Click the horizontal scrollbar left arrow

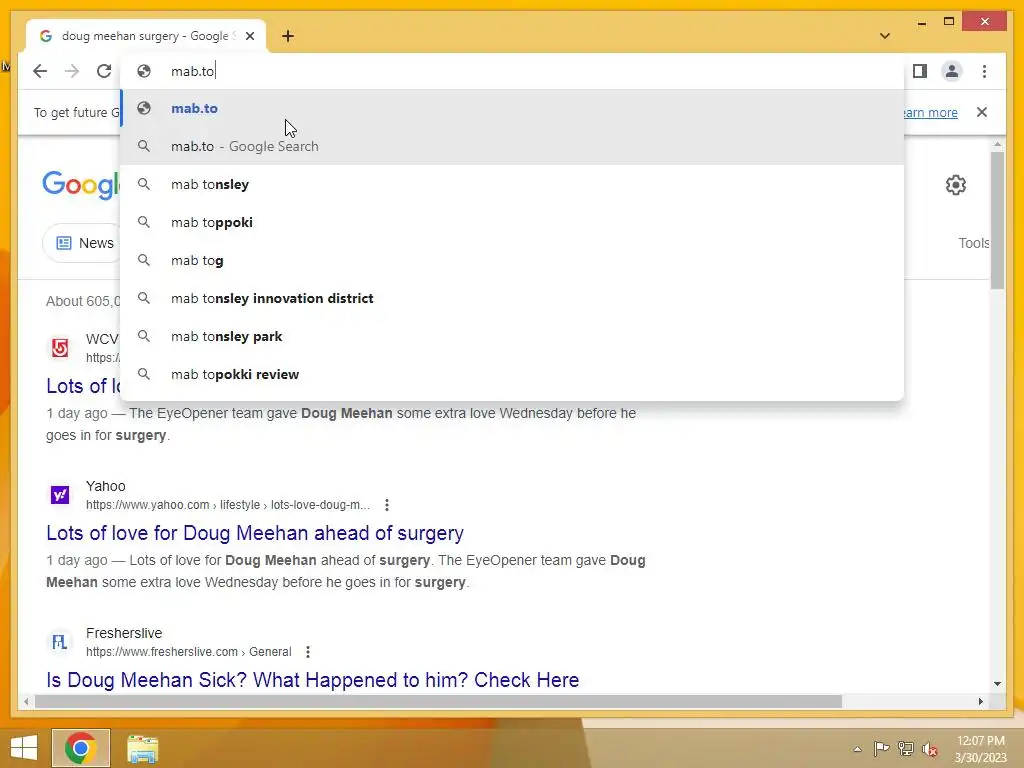[x=25, y=701]
